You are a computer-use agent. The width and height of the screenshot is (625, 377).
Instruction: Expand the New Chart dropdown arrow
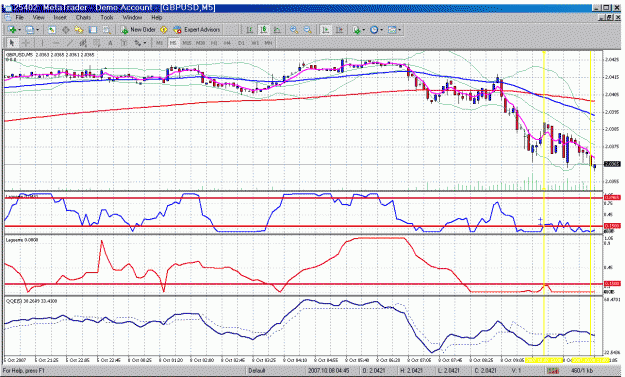coord(19,29)
